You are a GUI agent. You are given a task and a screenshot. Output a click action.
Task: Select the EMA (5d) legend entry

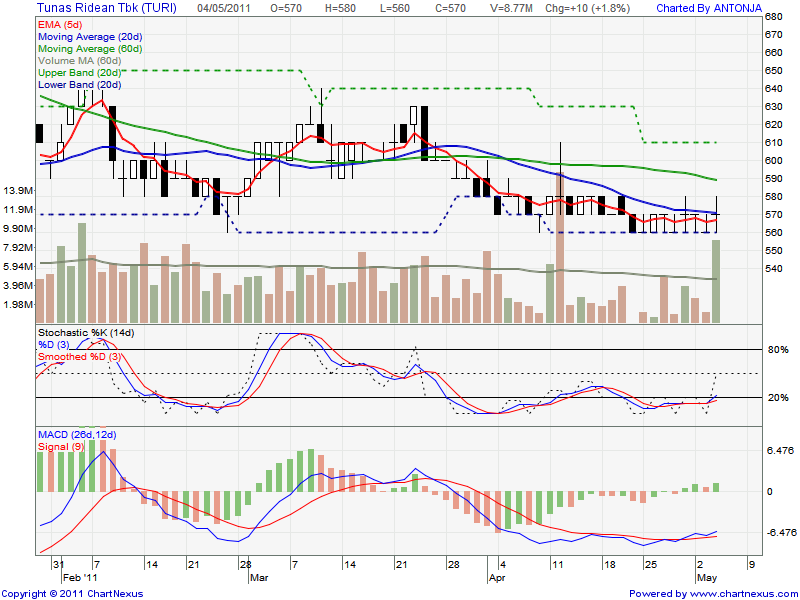(60, 25)
